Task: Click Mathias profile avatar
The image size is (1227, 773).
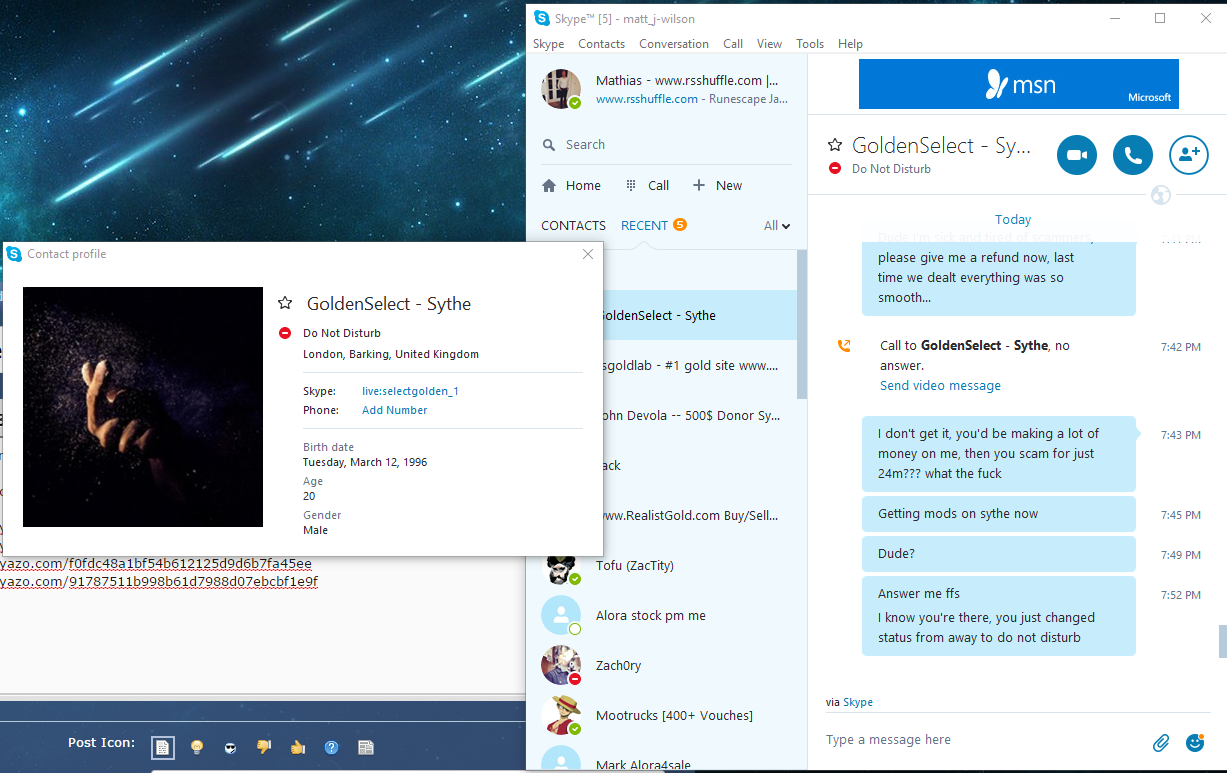Action: 561,89
